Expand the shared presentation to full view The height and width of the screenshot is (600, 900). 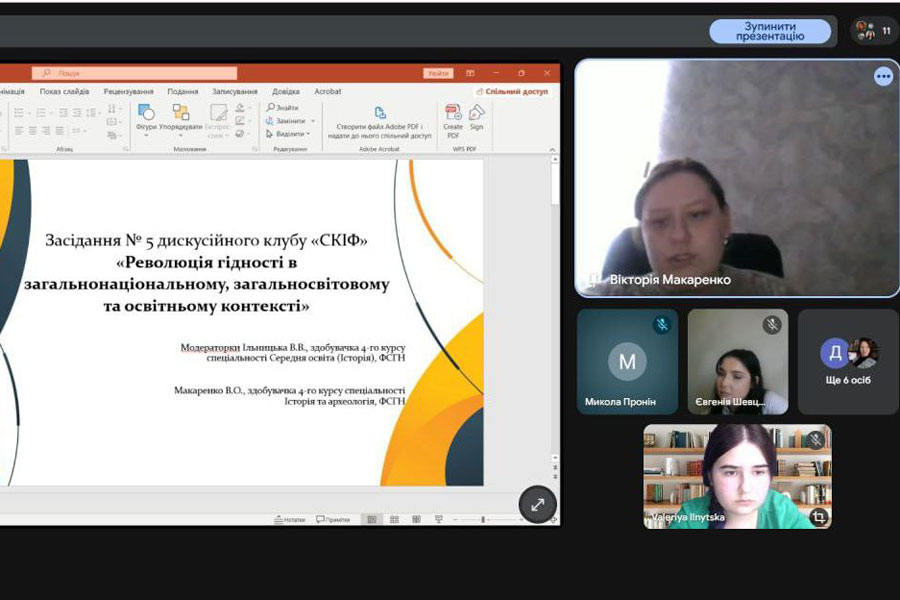537,505
